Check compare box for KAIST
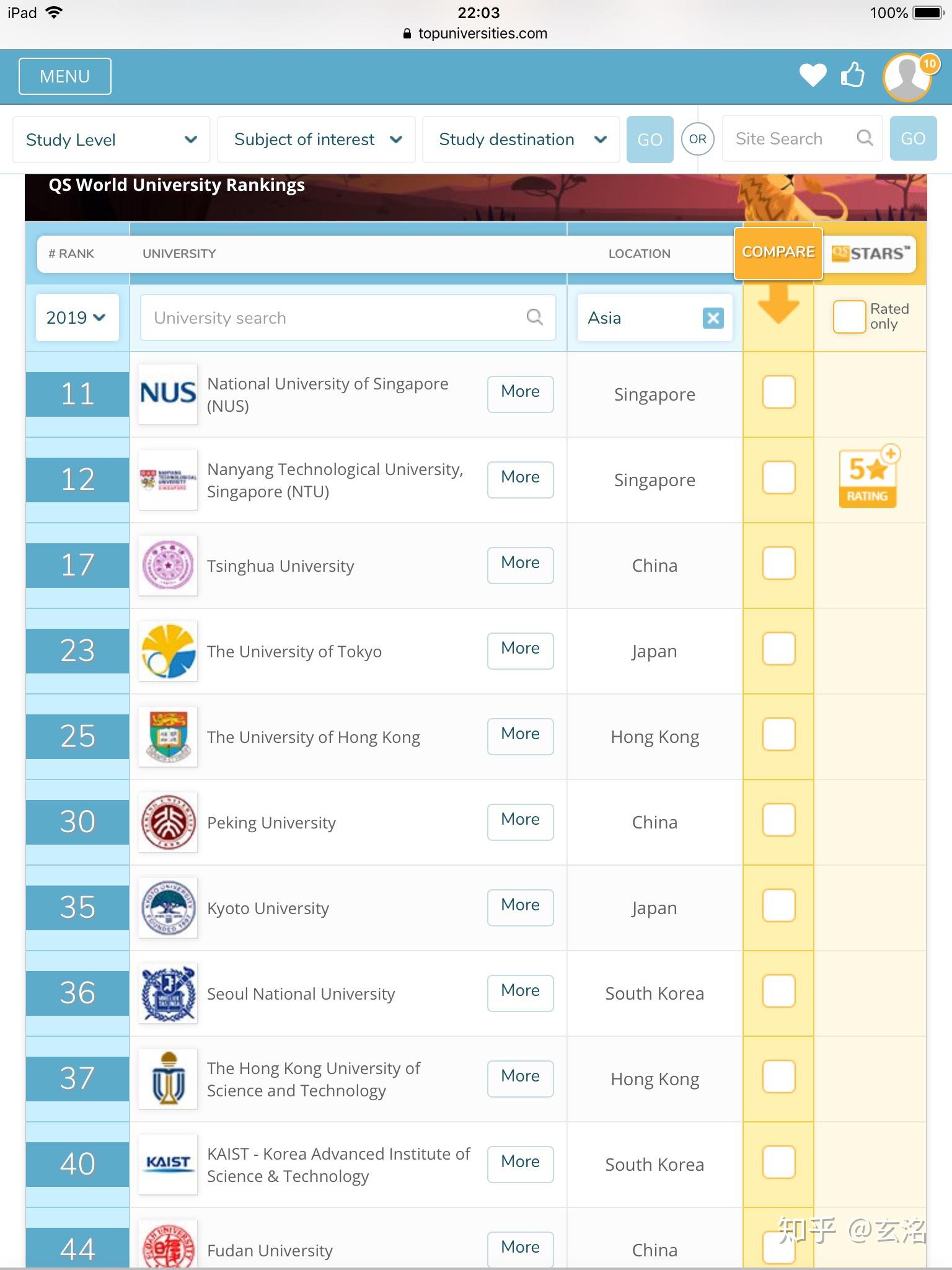Screen dimensions: 952x1270 [778, 1162]
